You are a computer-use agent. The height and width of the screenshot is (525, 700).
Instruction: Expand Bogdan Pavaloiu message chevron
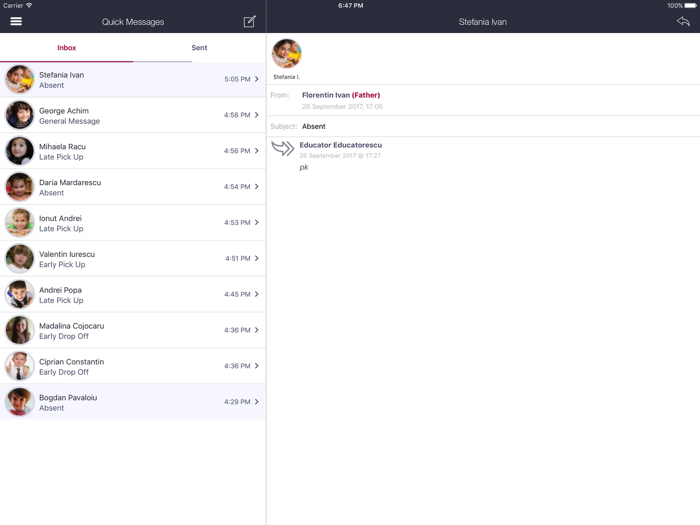(x=257, y=402)
